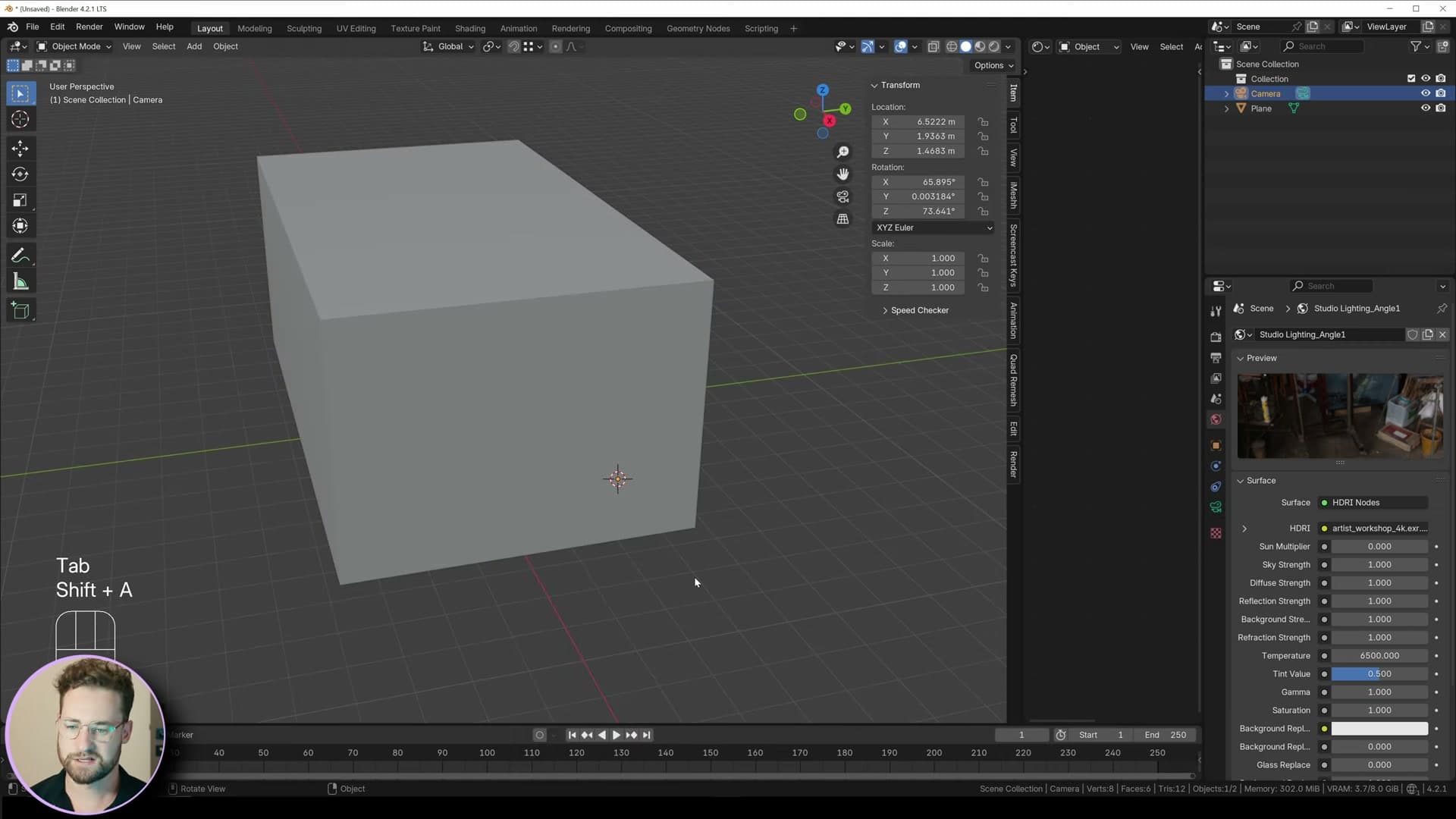
Task: Expand the Plane item in outliner
Action: point(1226,109)
